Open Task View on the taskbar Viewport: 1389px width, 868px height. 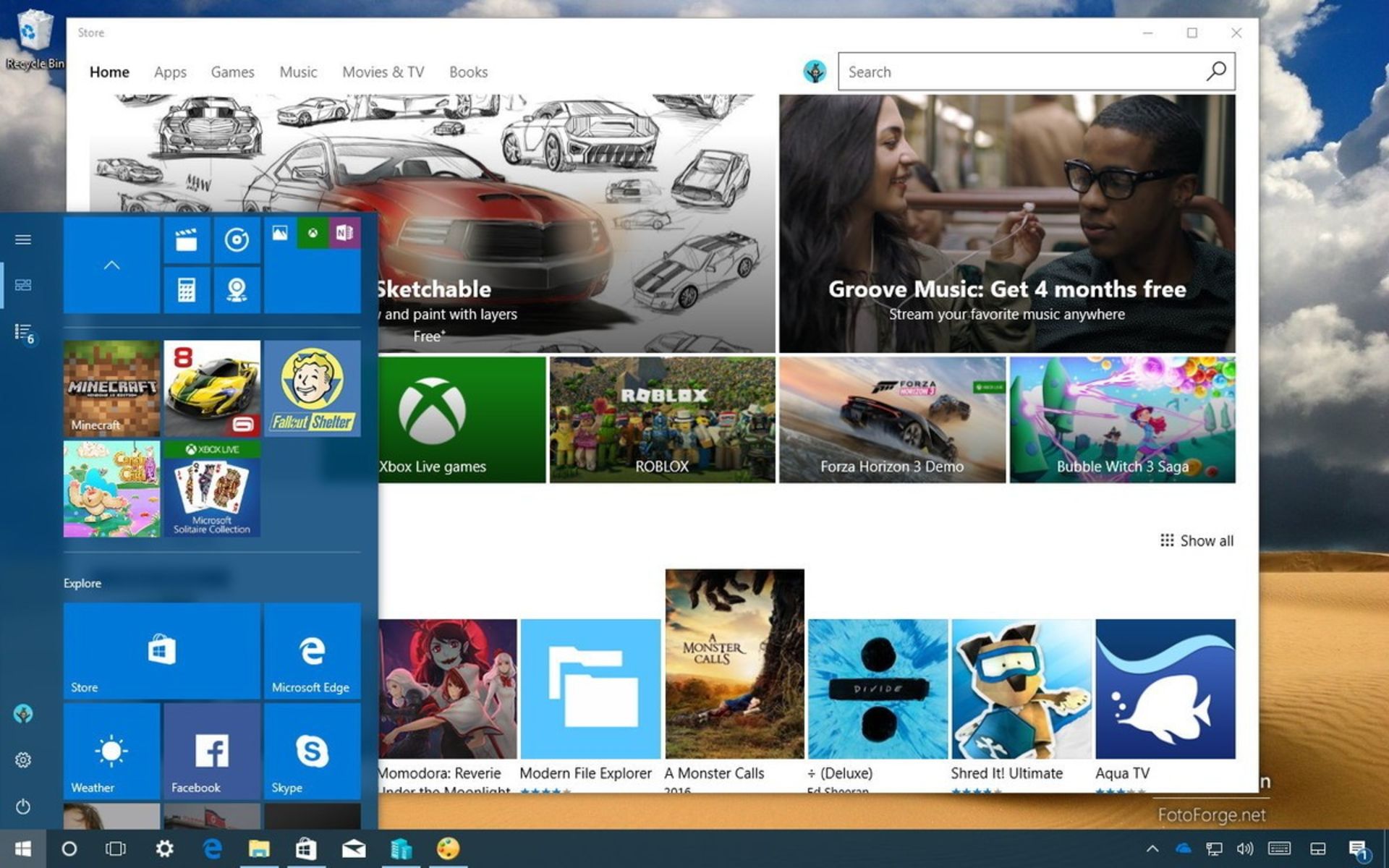tap(116, 848)
